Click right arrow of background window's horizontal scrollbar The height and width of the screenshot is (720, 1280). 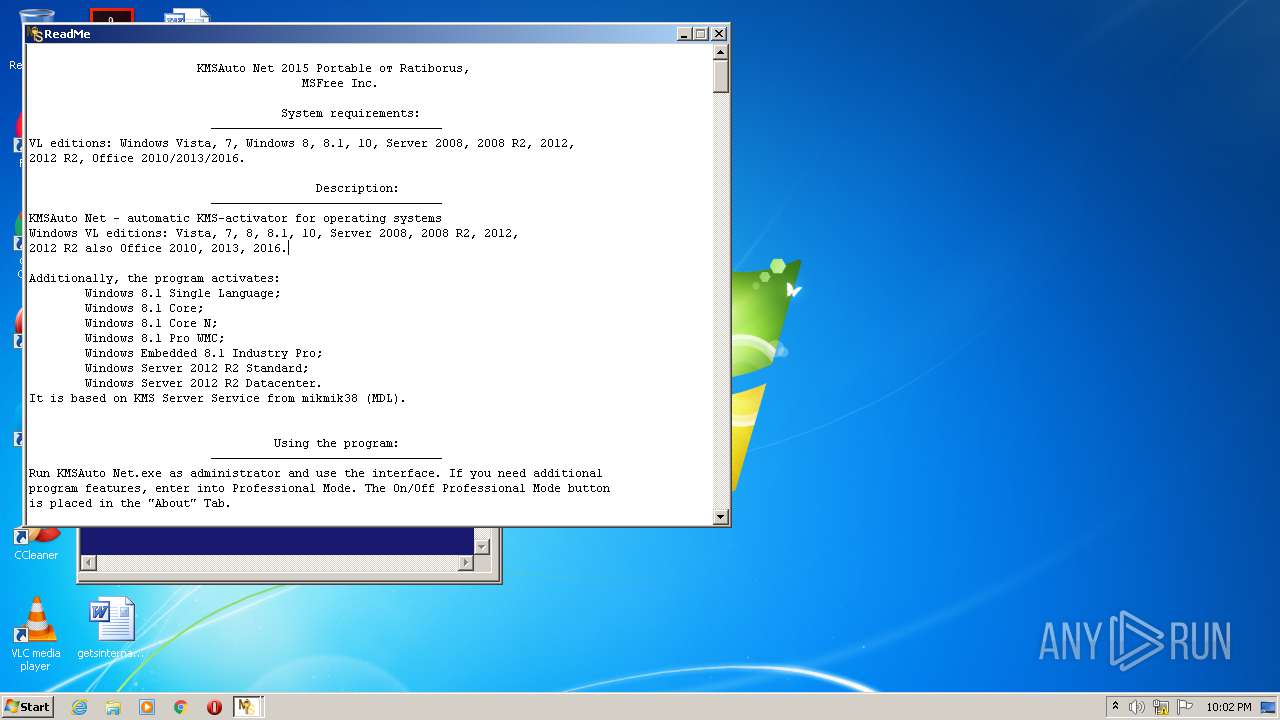pyautogui.click(x=465, y=563)
